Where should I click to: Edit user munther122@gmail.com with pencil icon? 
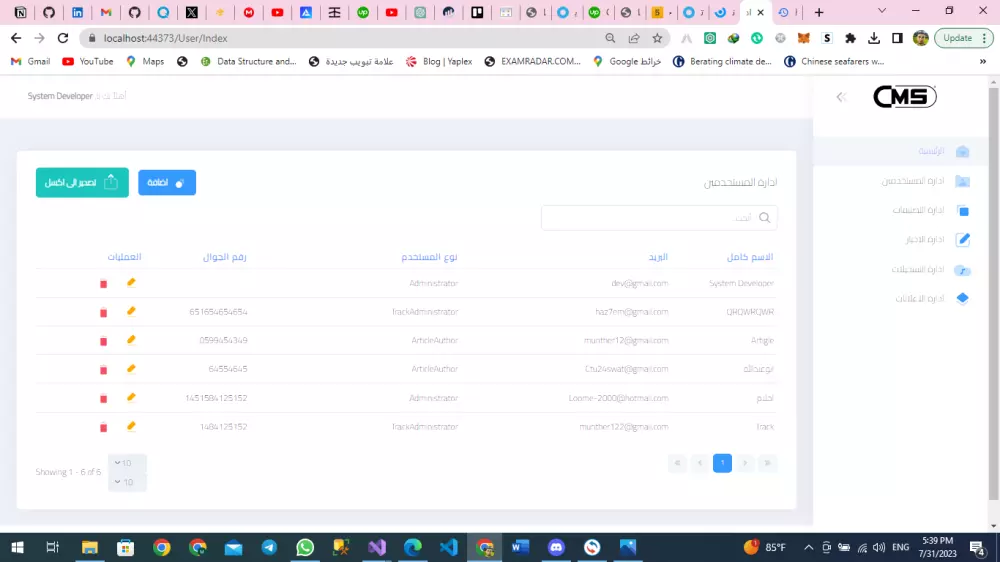131,426
